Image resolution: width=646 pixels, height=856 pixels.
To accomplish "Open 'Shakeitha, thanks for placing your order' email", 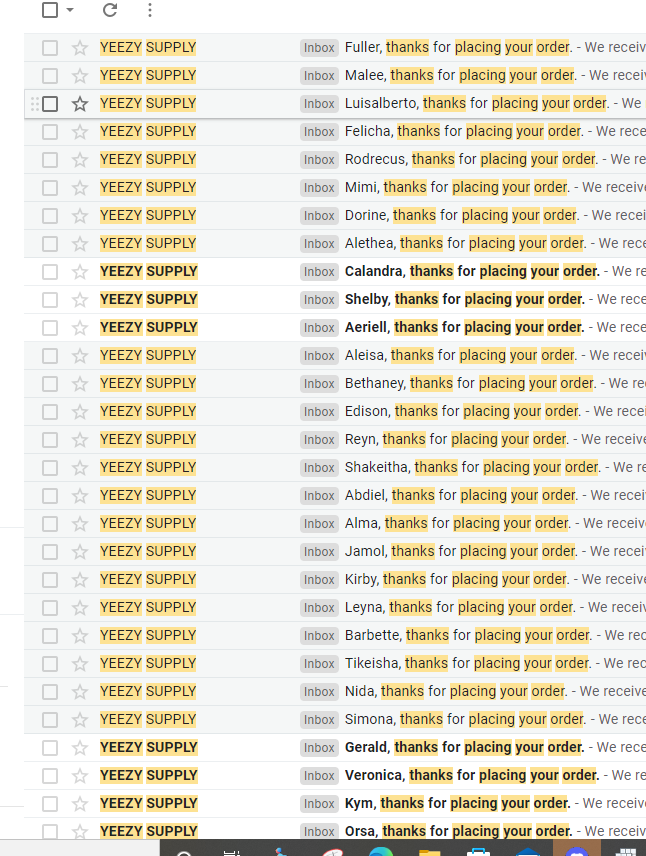I will pos(472,468).
